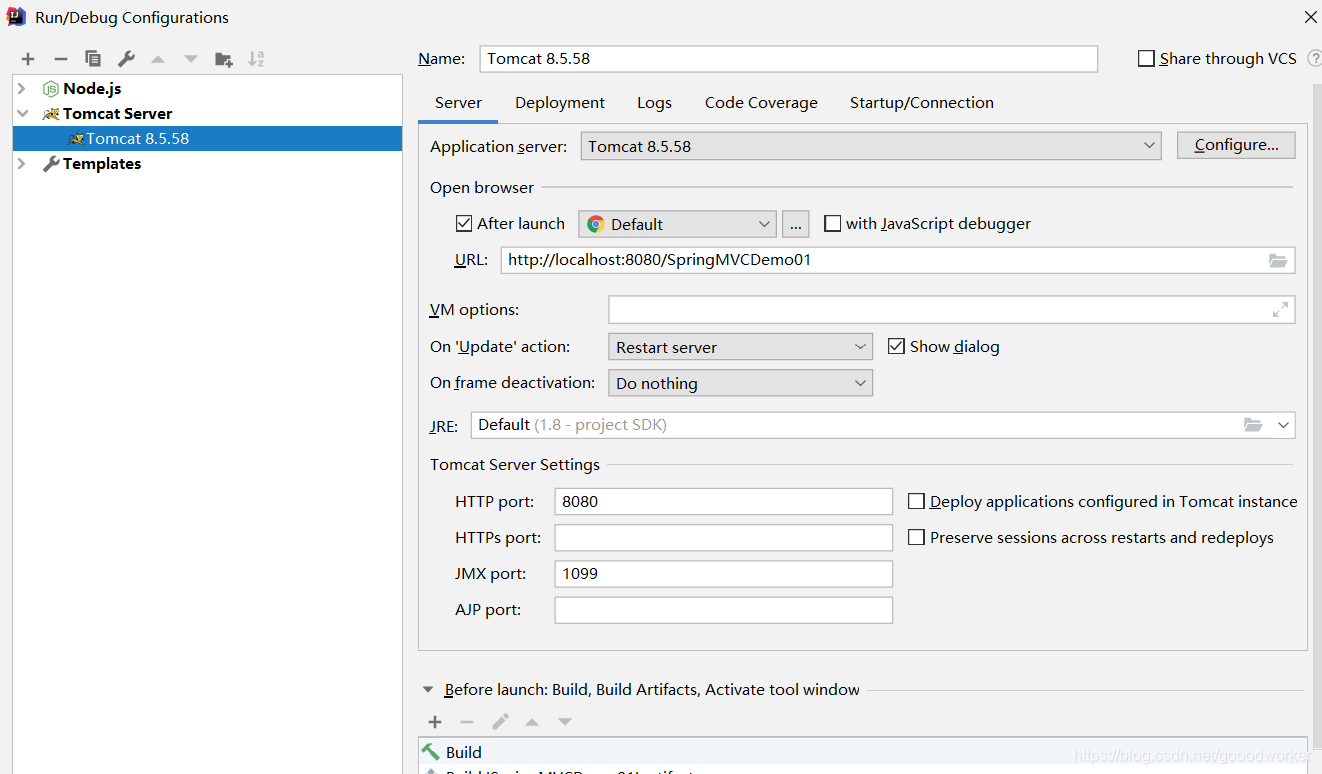
Task: Click the HTTPs port field
Action: tap(724, 537)
